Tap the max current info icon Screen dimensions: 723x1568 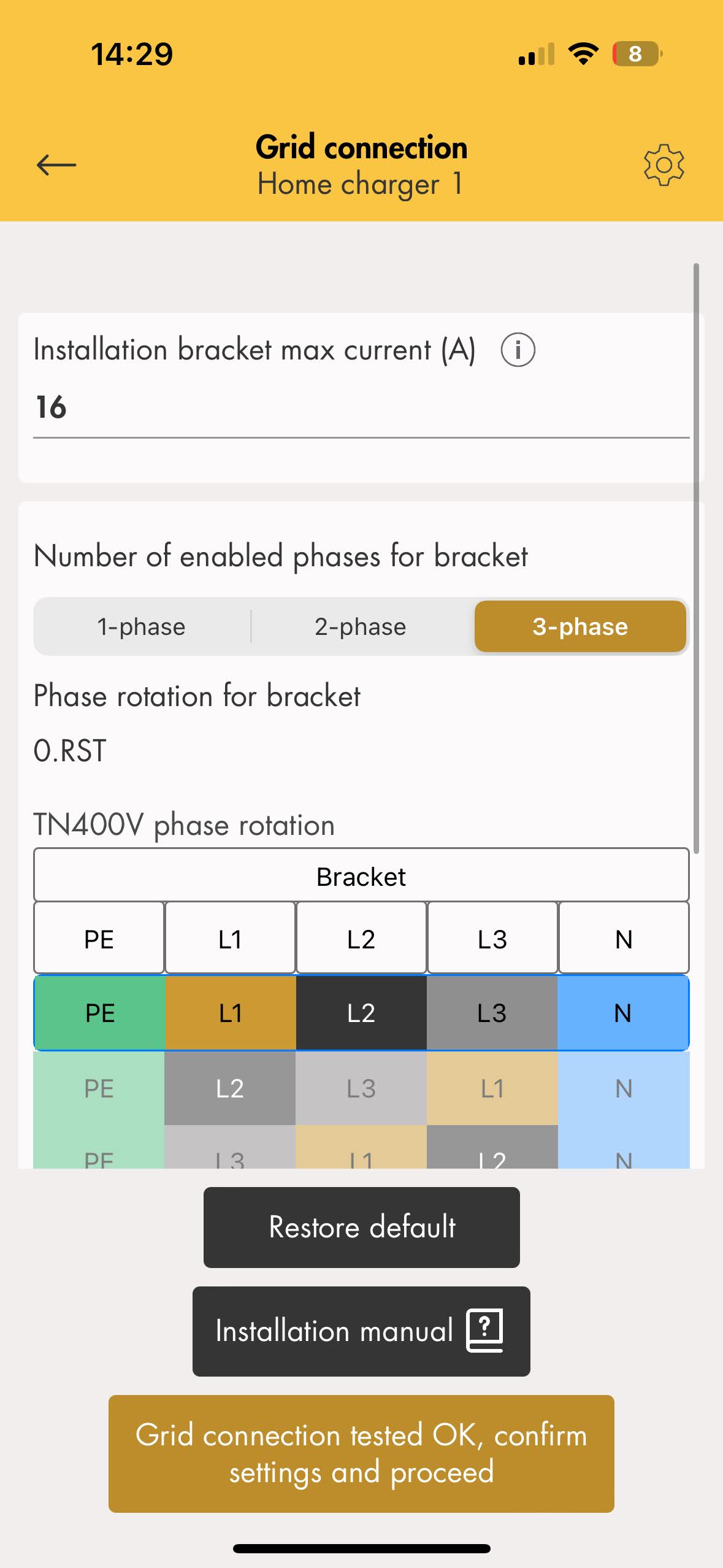(x=518, y=350)
